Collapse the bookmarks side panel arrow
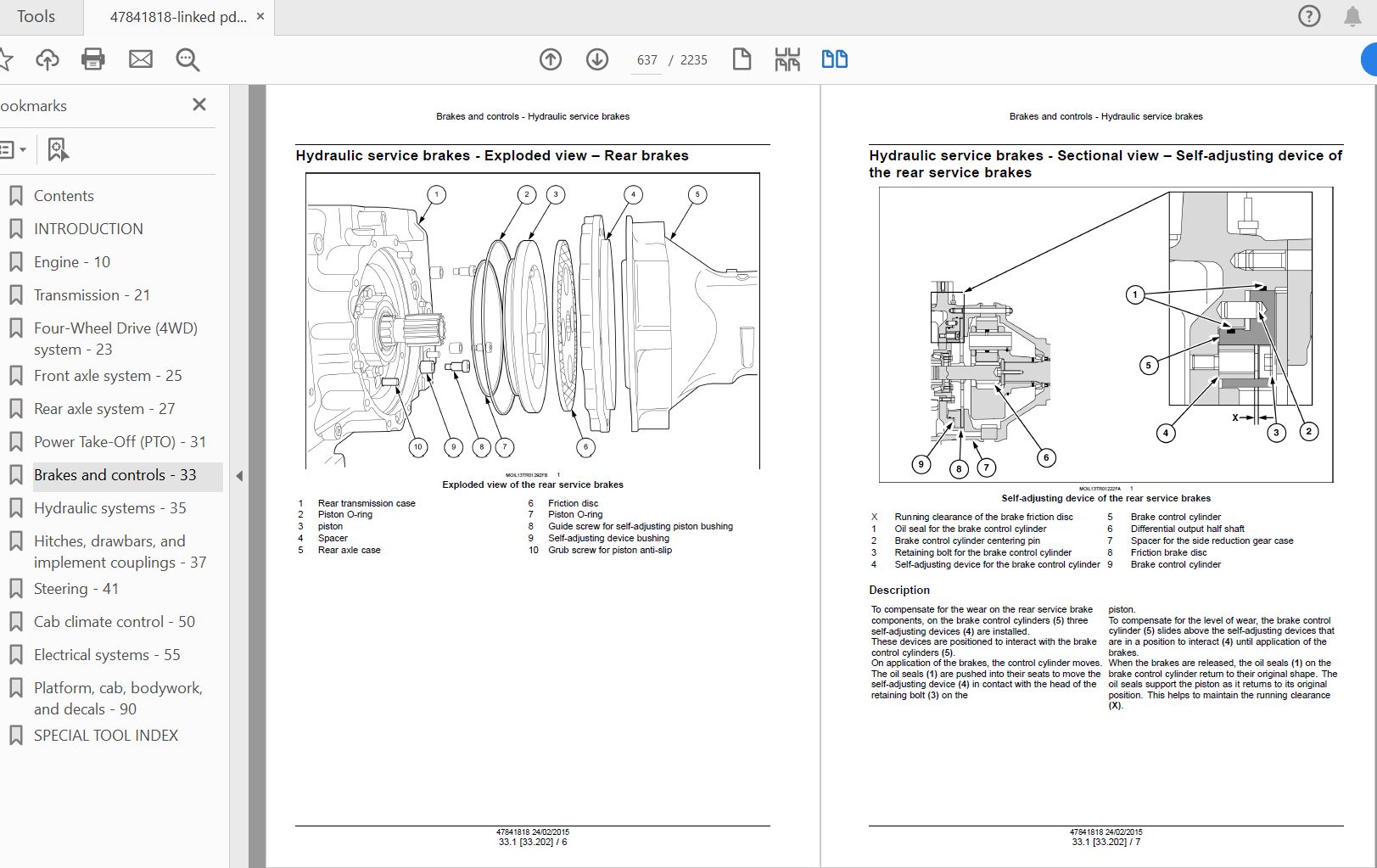The width and height of the screenshot is (1377, 868). (x=239, y=476)
